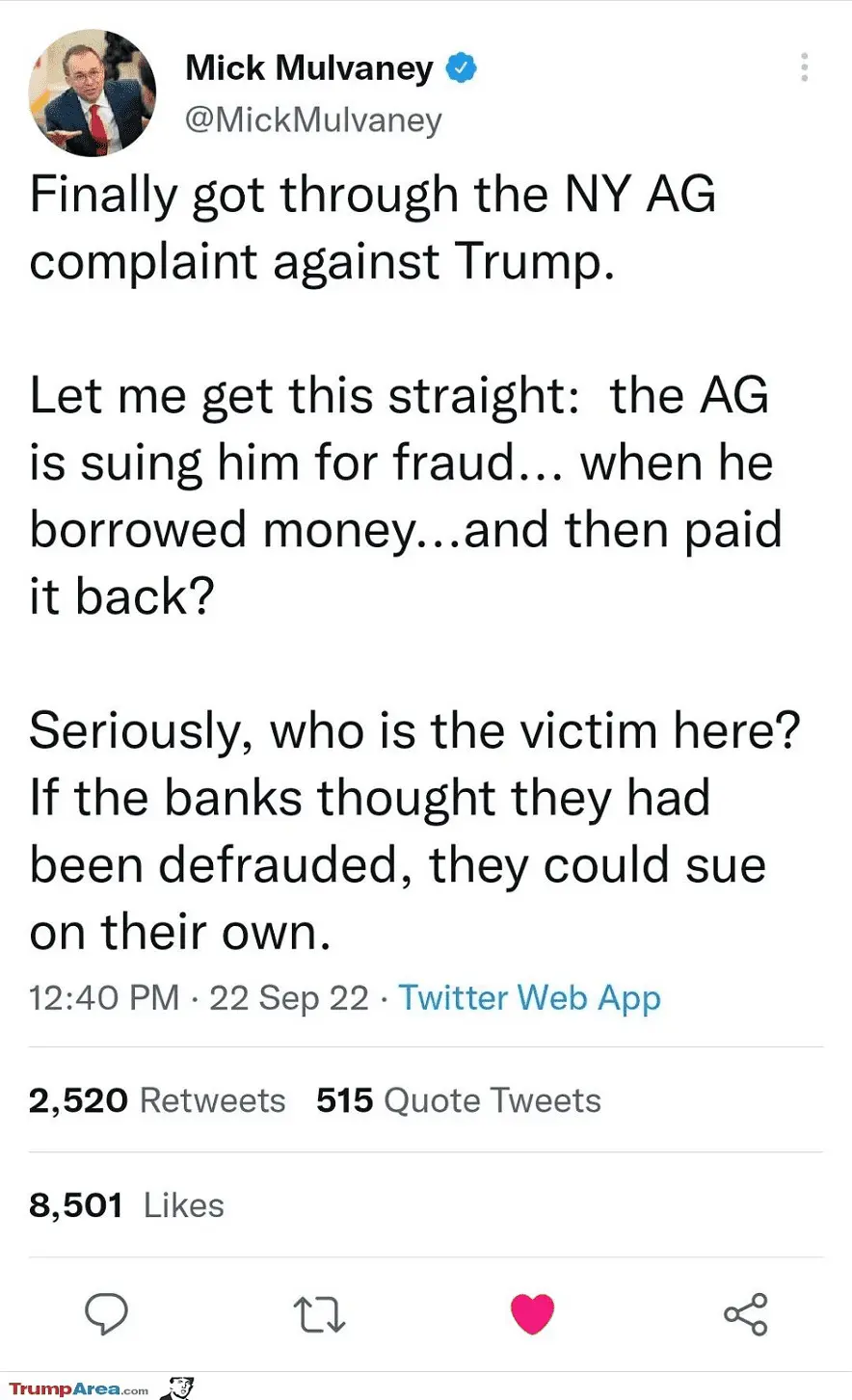852x1400 pixels.
Task: Click the "Let me get this straight" paragraph
Action: 405,495
